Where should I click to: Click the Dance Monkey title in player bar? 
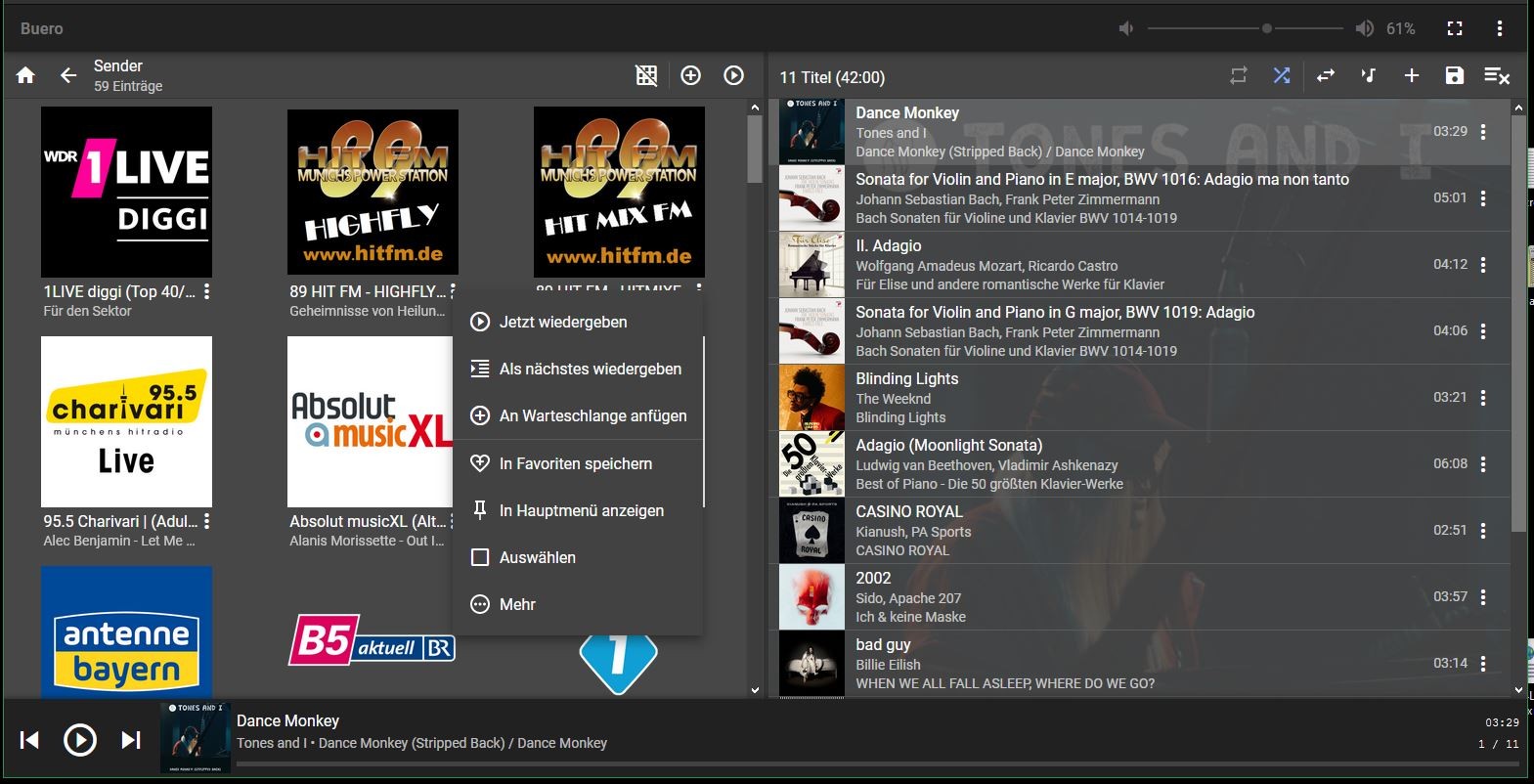point(287,720)
